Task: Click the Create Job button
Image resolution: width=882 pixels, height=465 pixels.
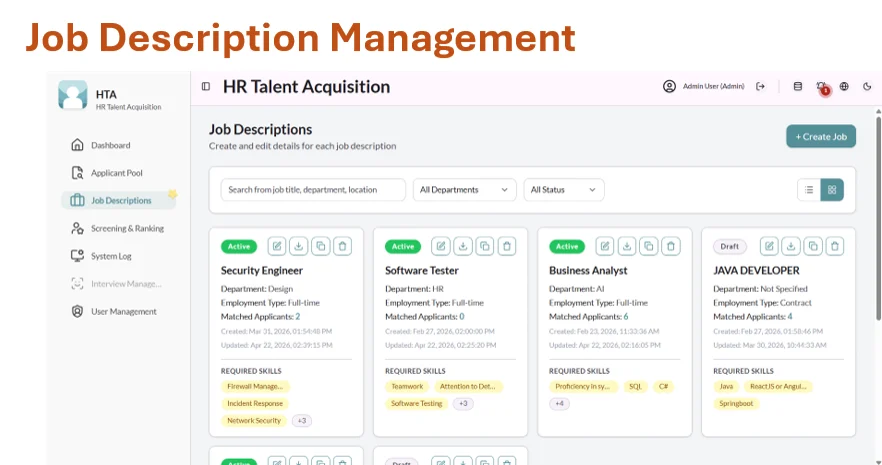Action: click(x=821, y=137)
